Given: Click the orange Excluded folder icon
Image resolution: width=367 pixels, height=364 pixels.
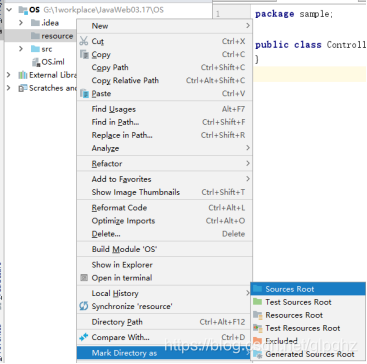Looking at the screenshot, I should point(257,341).
